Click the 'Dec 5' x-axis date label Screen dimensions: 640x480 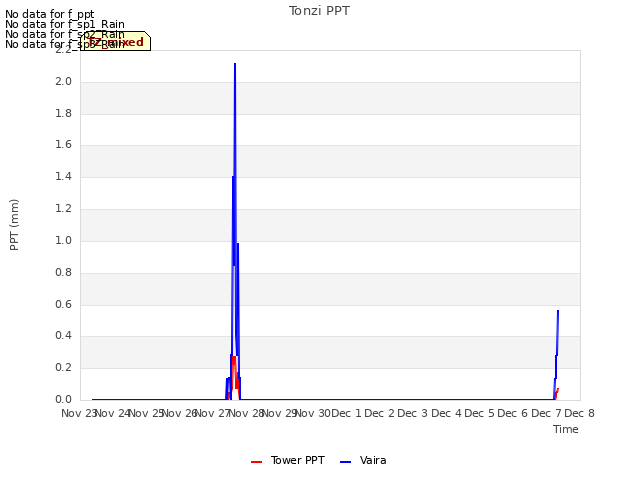pos(480,413)
